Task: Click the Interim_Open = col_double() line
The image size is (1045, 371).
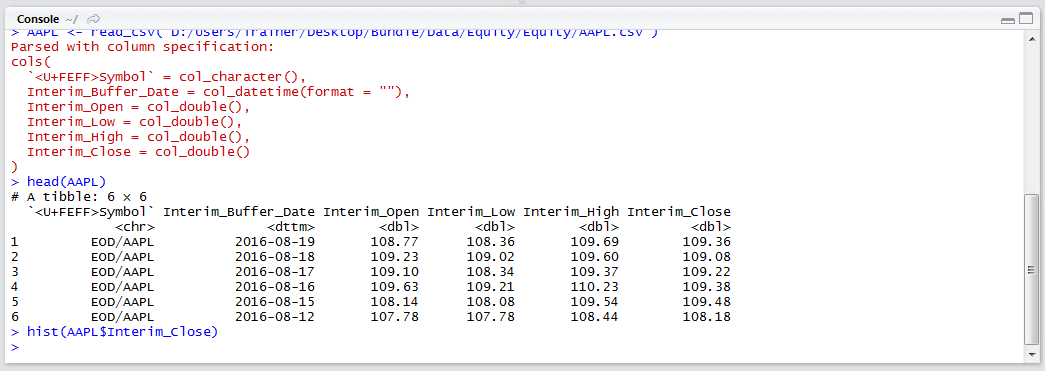Action: coord(139,107)
